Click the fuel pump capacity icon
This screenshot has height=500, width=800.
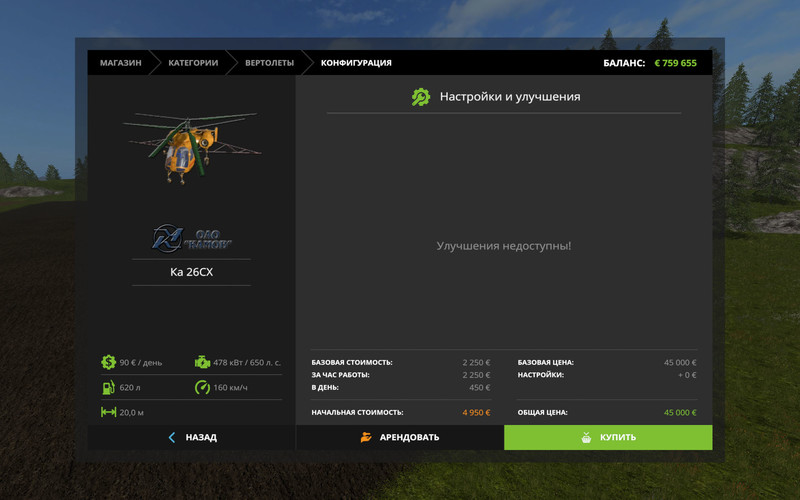tap(109, 387)
